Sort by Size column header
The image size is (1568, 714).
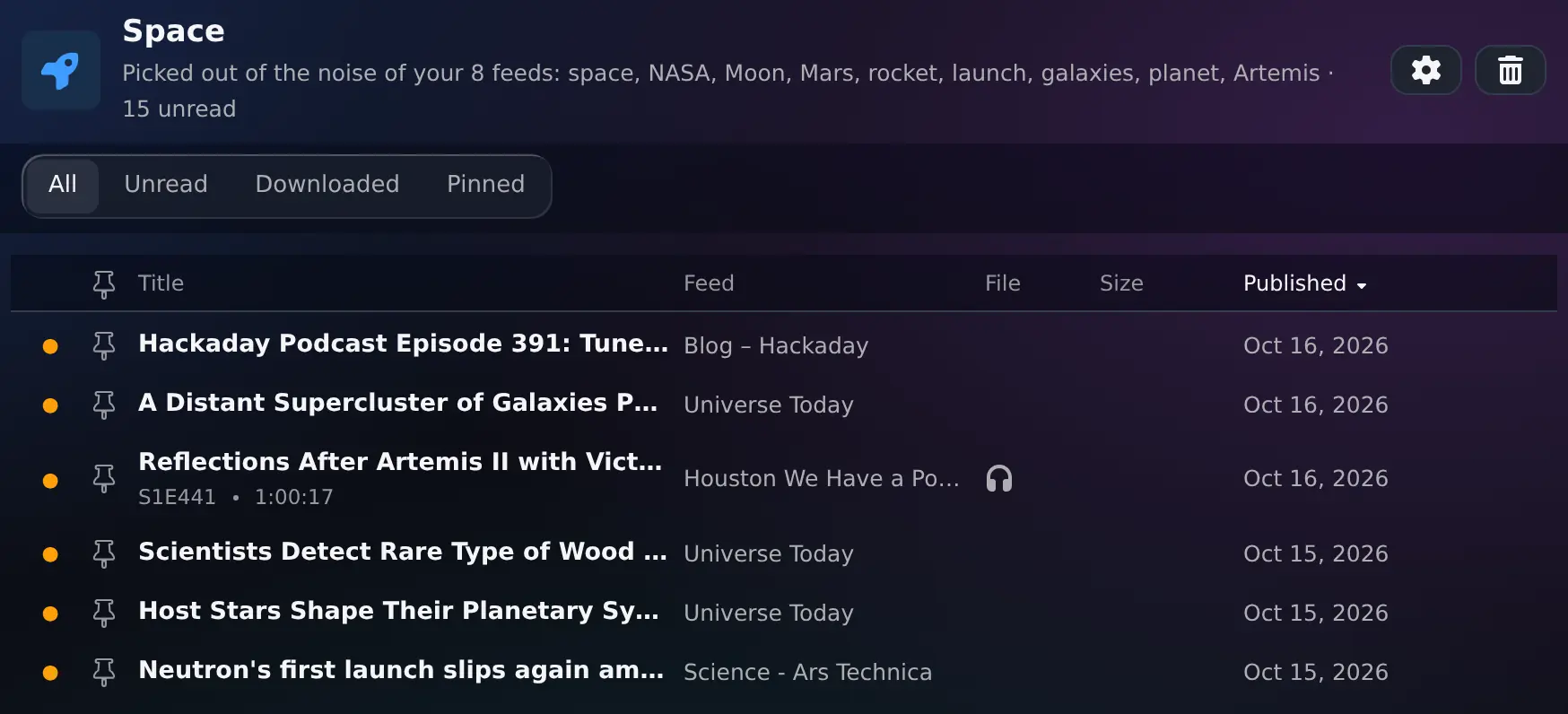click(1121, 283)
